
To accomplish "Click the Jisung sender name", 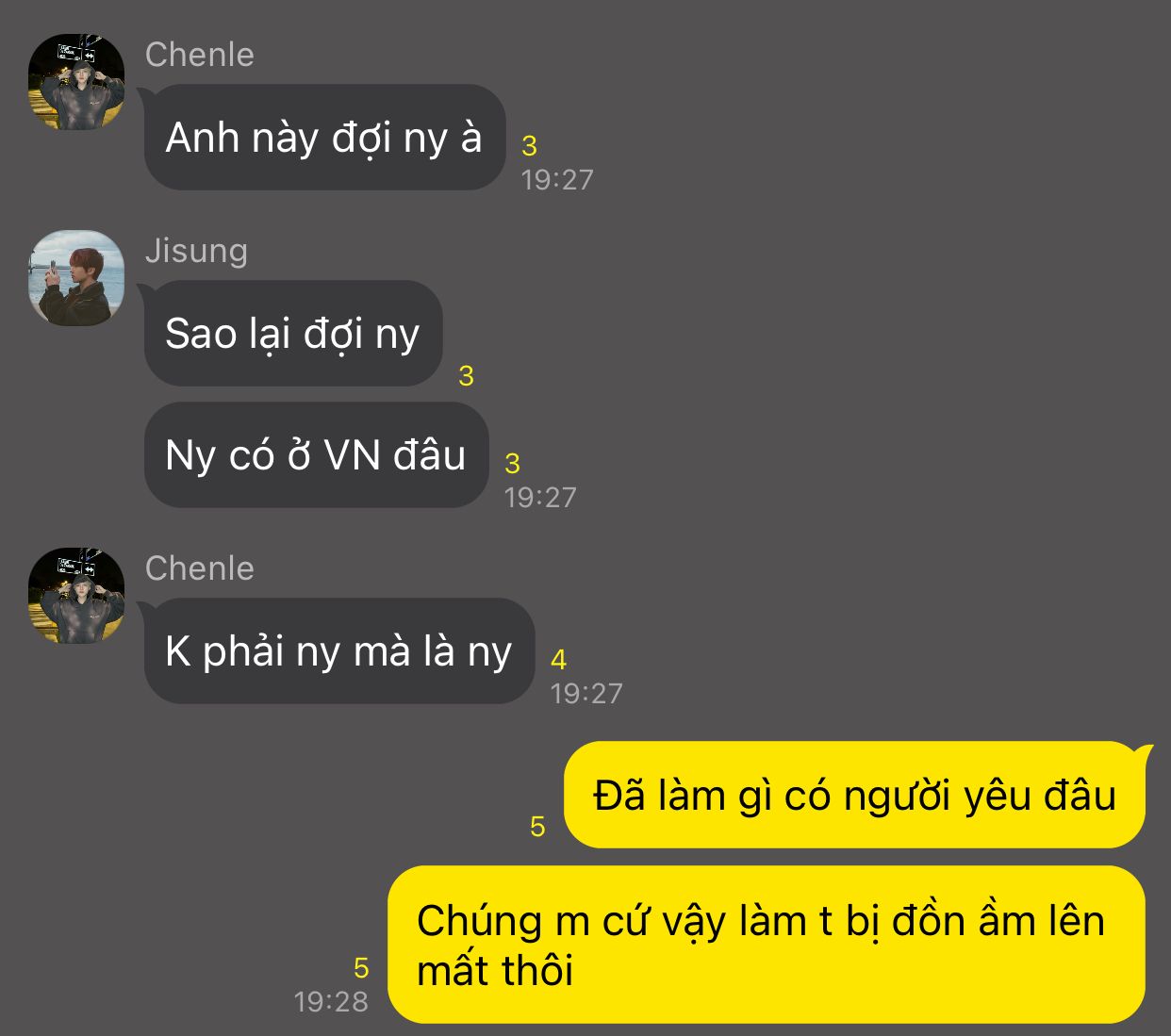I will [196, 251].
